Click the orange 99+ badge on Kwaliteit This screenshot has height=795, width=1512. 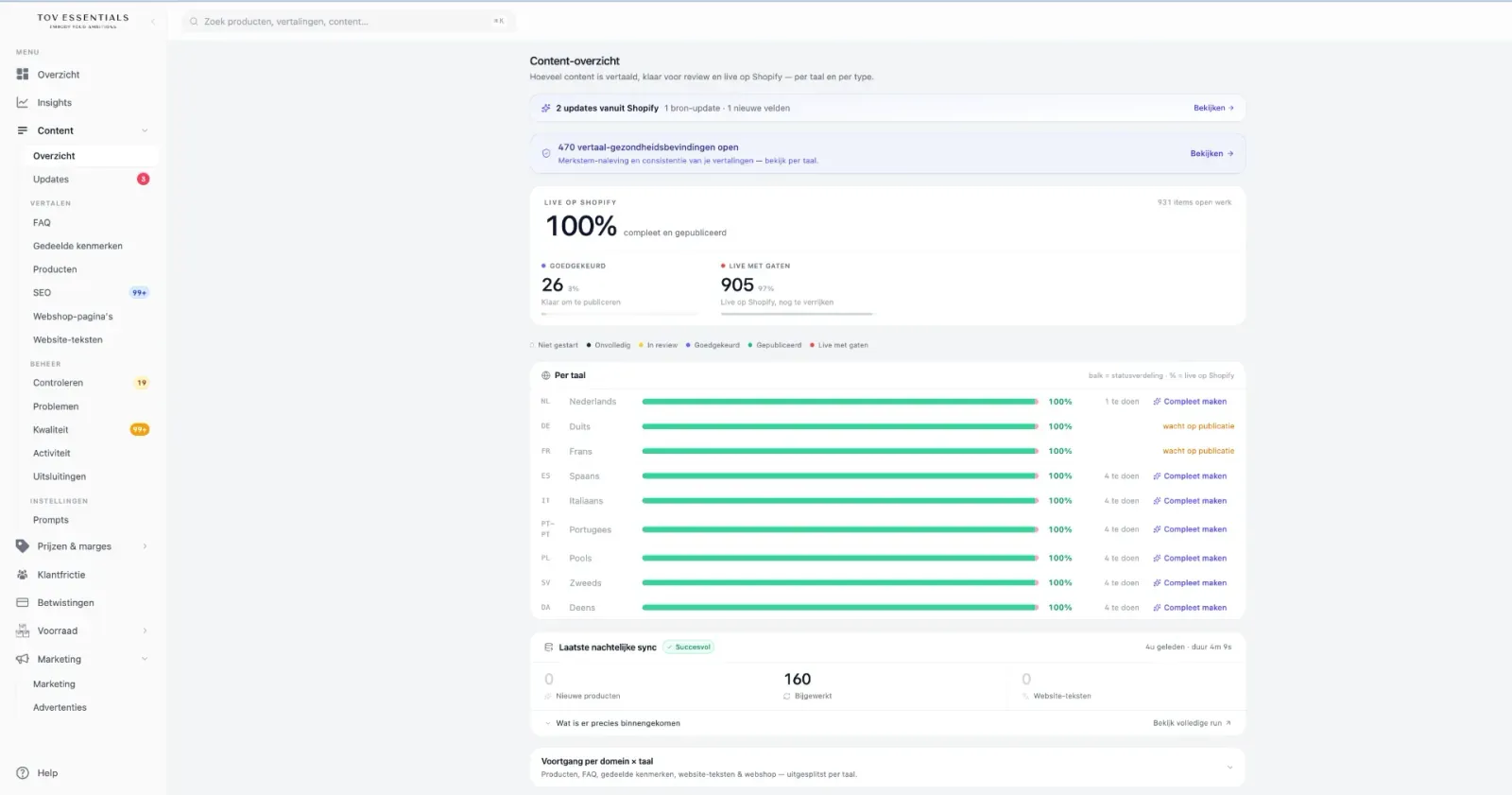(x=139, y=429)
